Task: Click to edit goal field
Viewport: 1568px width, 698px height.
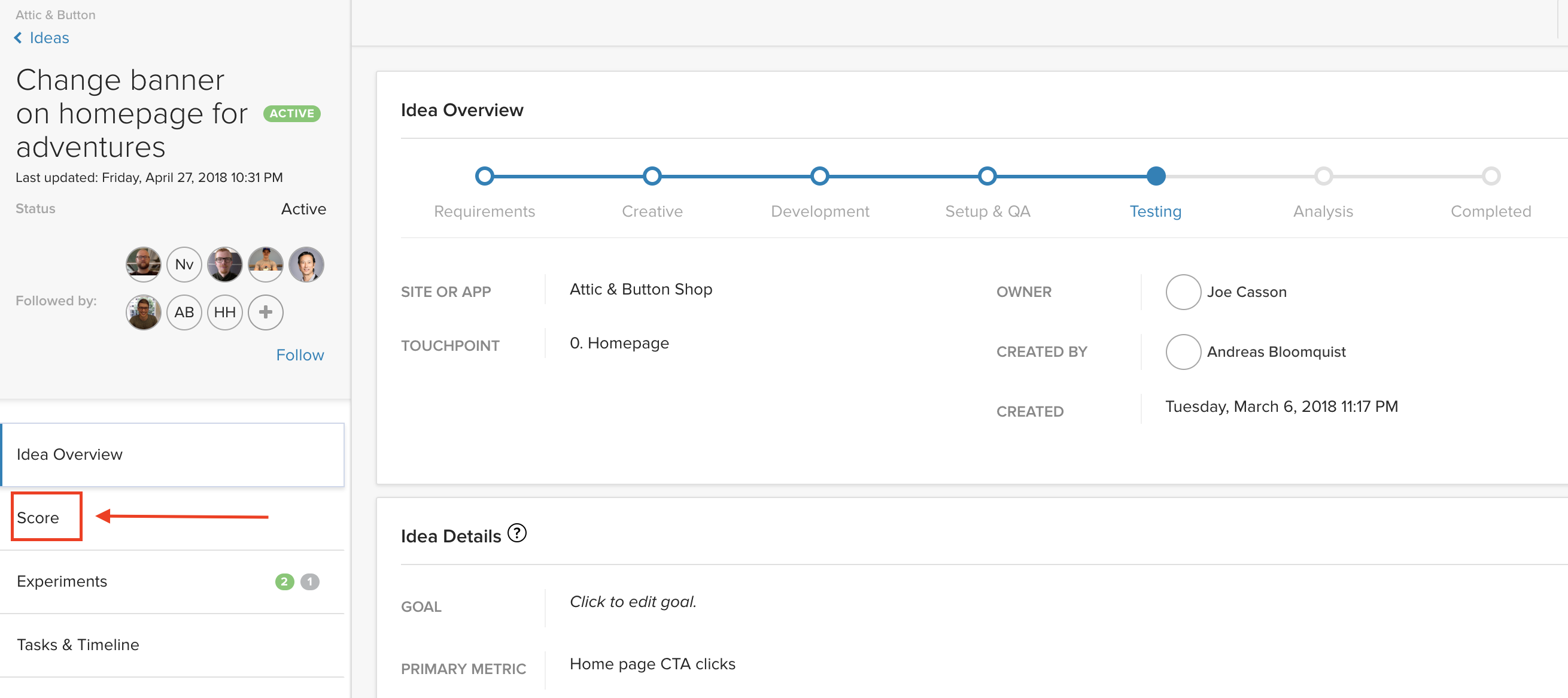Action: 633,602
